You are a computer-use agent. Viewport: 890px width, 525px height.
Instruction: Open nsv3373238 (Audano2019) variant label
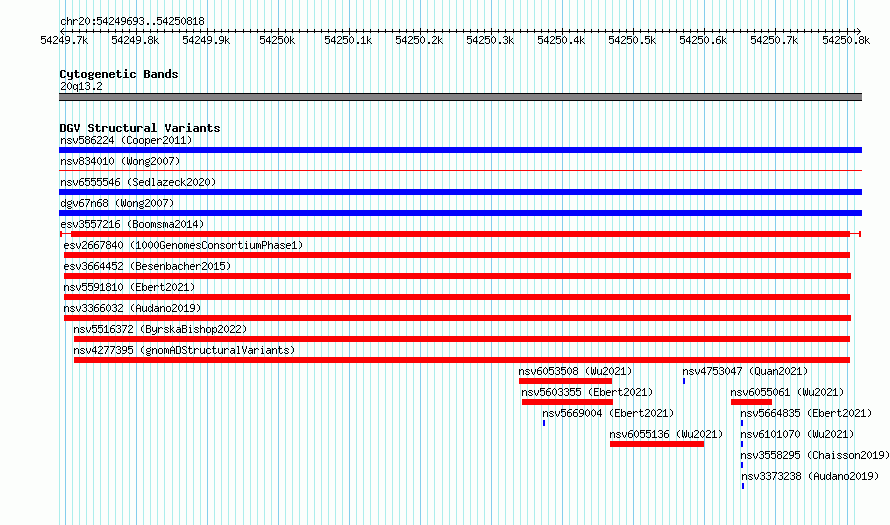[x=810, y=476]
